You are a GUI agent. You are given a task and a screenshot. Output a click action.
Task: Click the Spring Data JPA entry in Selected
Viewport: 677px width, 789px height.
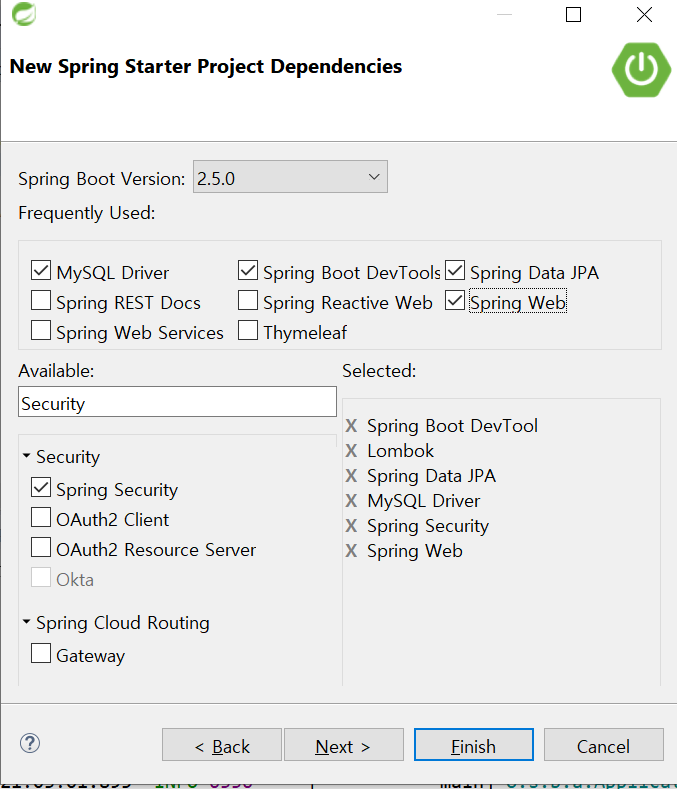[x=431, y=476]
